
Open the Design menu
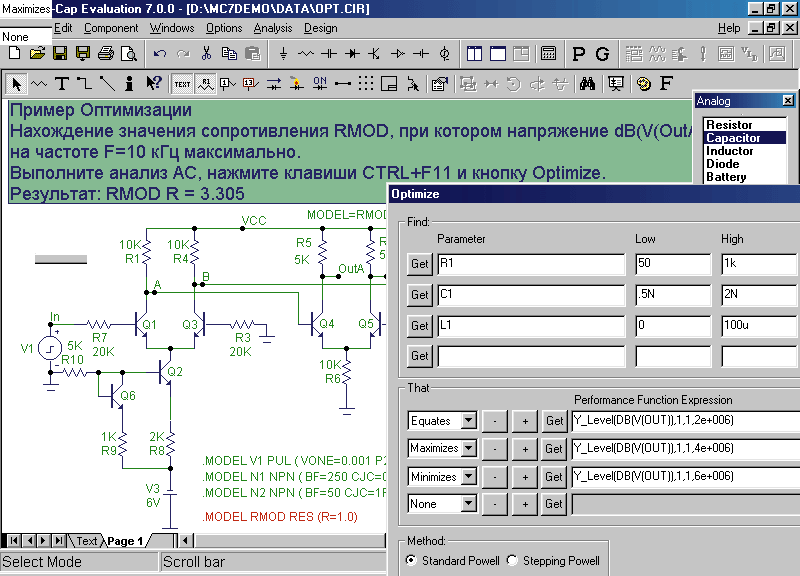[320, 28]
